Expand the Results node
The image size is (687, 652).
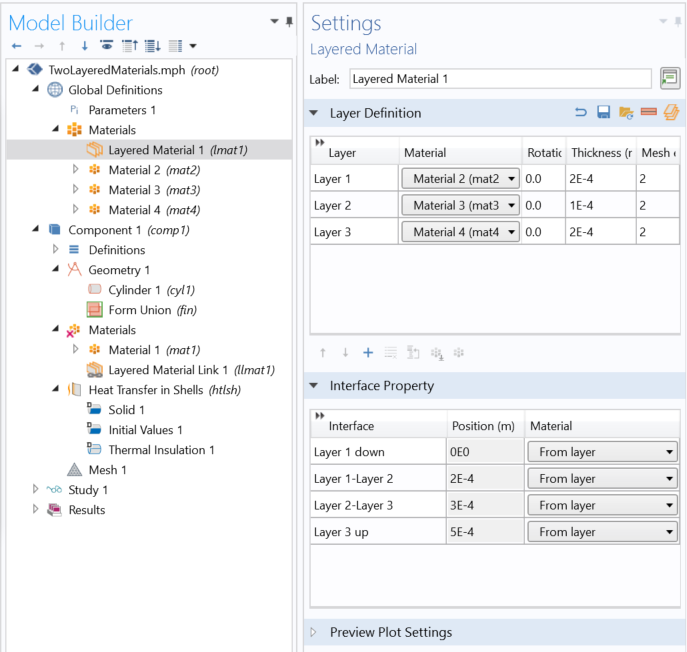(35, 509)
